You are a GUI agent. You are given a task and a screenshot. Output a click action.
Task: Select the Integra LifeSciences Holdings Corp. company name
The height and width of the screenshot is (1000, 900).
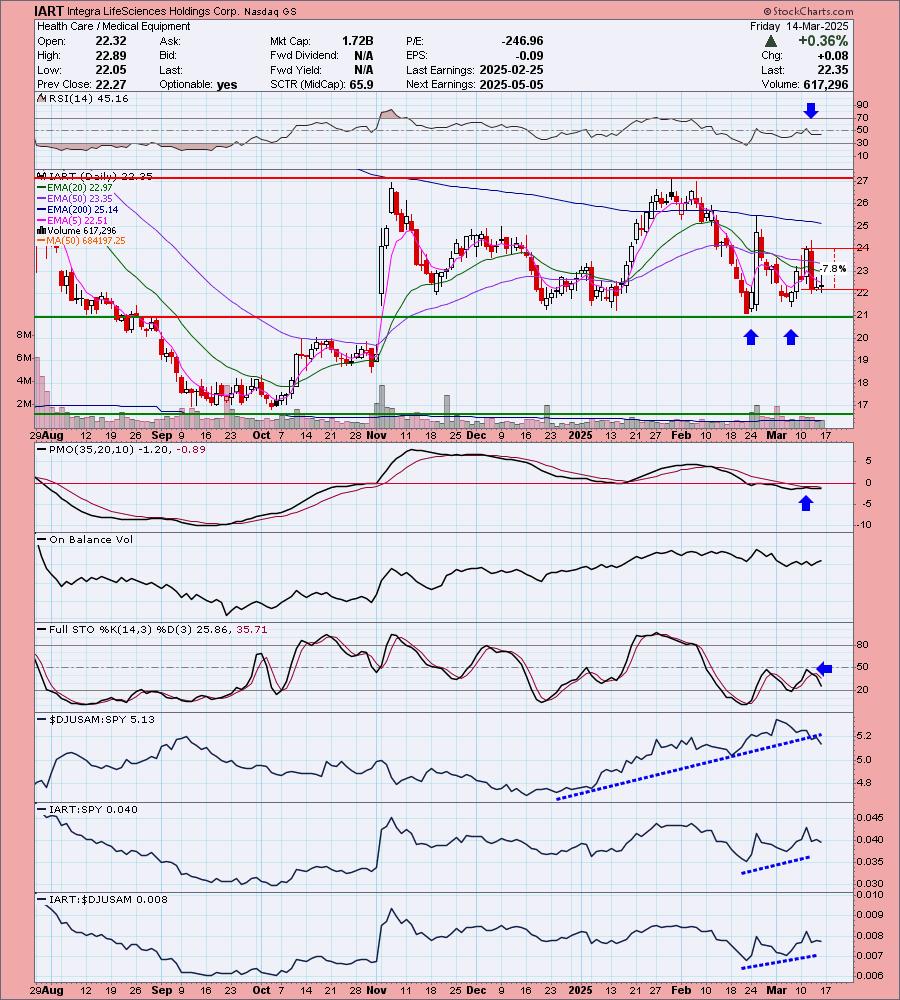[x=154, y=11]
